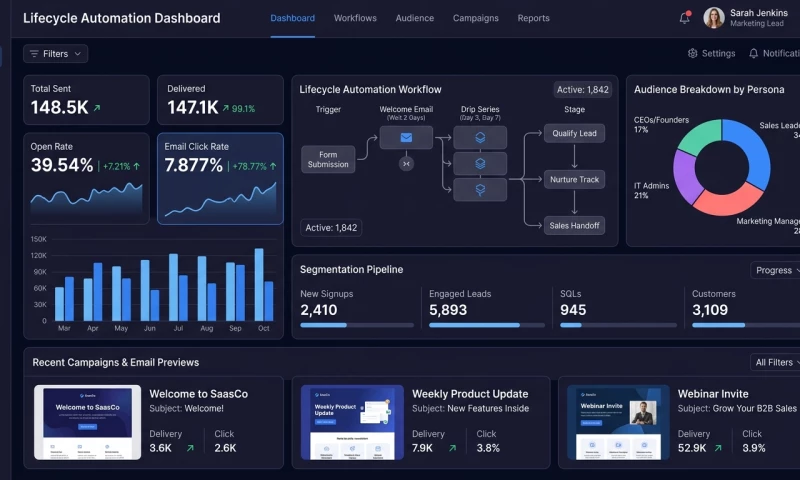Click the Customers 3,109 value
This screenshot has width=800, height=480.
[710, 310]
